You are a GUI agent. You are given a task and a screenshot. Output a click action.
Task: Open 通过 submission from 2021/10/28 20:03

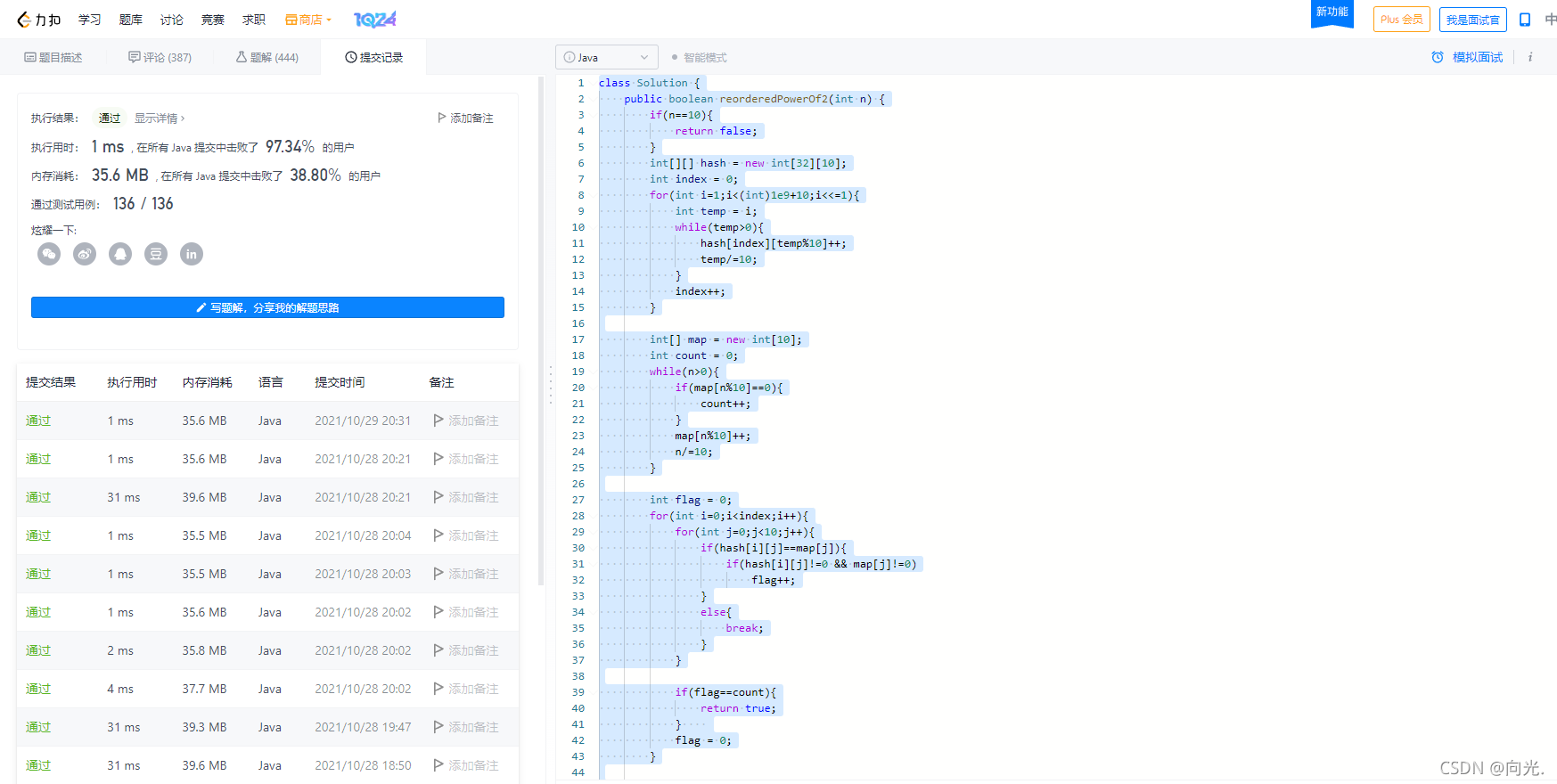pyautogui.click(x=38, y=574)
